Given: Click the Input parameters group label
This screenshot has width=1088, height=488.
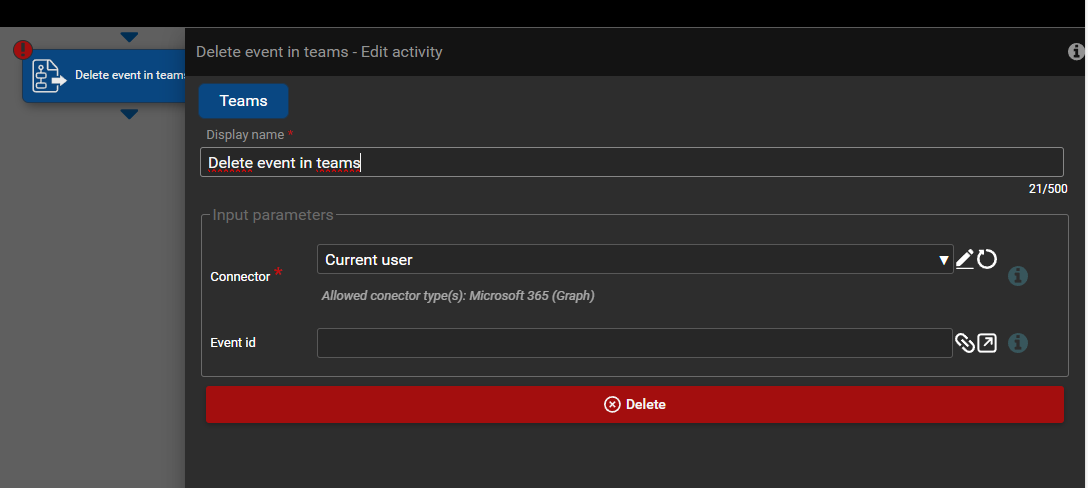Looking at the screenshot, I should (x=273, y=215).
